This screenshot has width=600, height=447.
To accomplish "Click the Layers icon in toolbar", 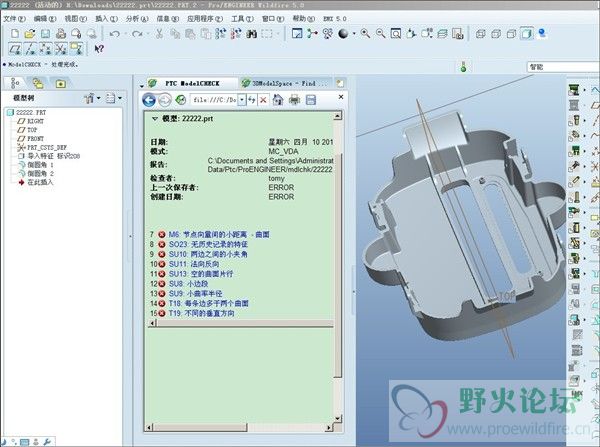I will click(x=442, y=34).
